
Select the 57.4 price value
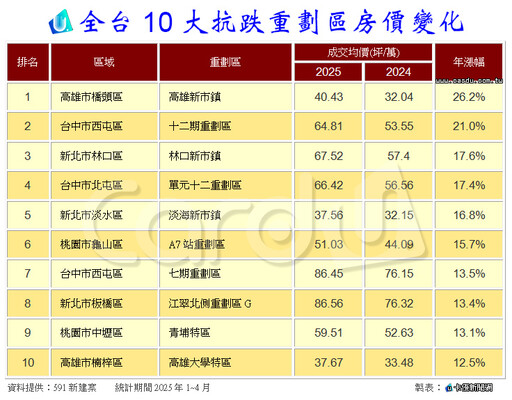(x=399, y=156)
